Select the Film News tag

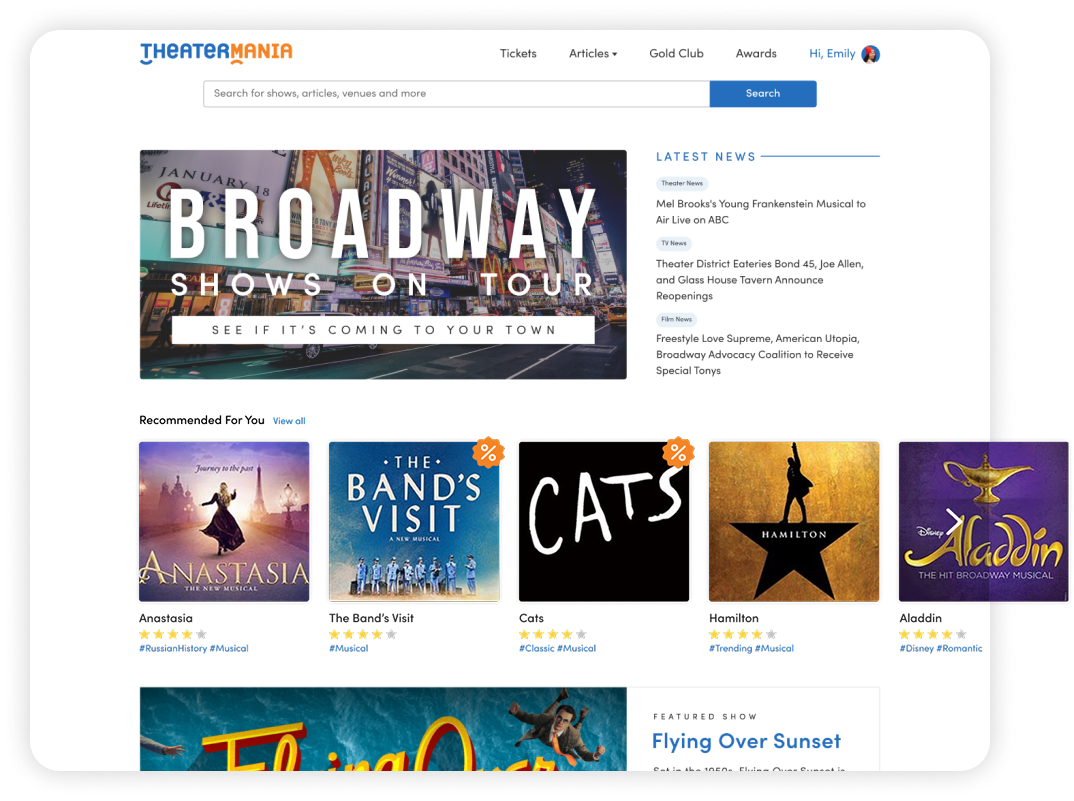[x=676, y=319]
